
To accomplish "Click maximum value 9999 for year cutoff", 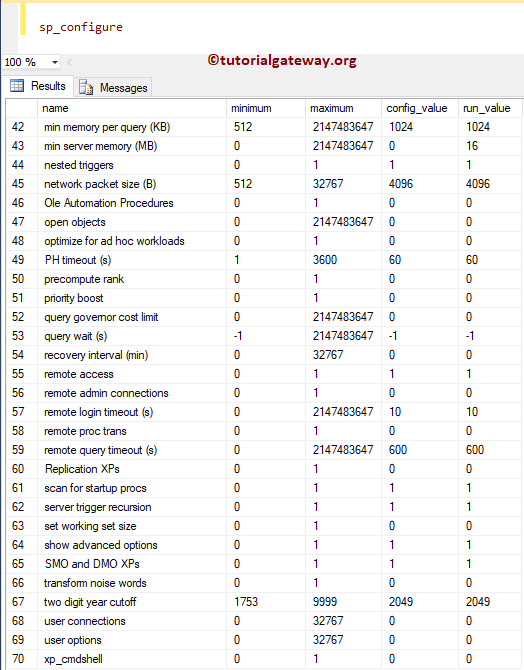I will 343,602.
